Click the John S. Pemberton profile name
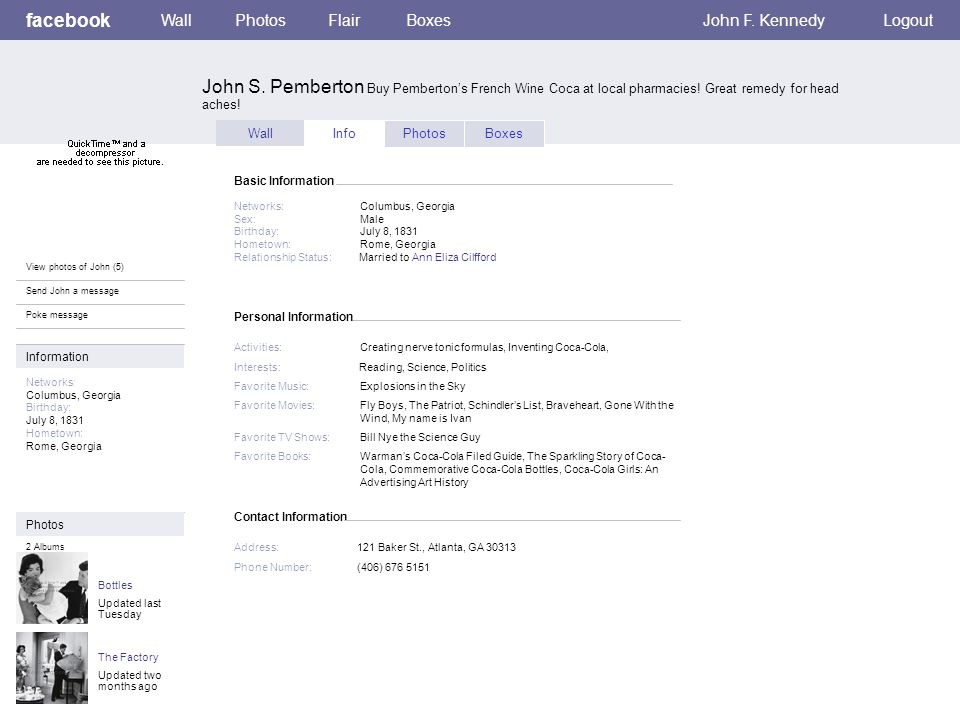 [283, 86]
